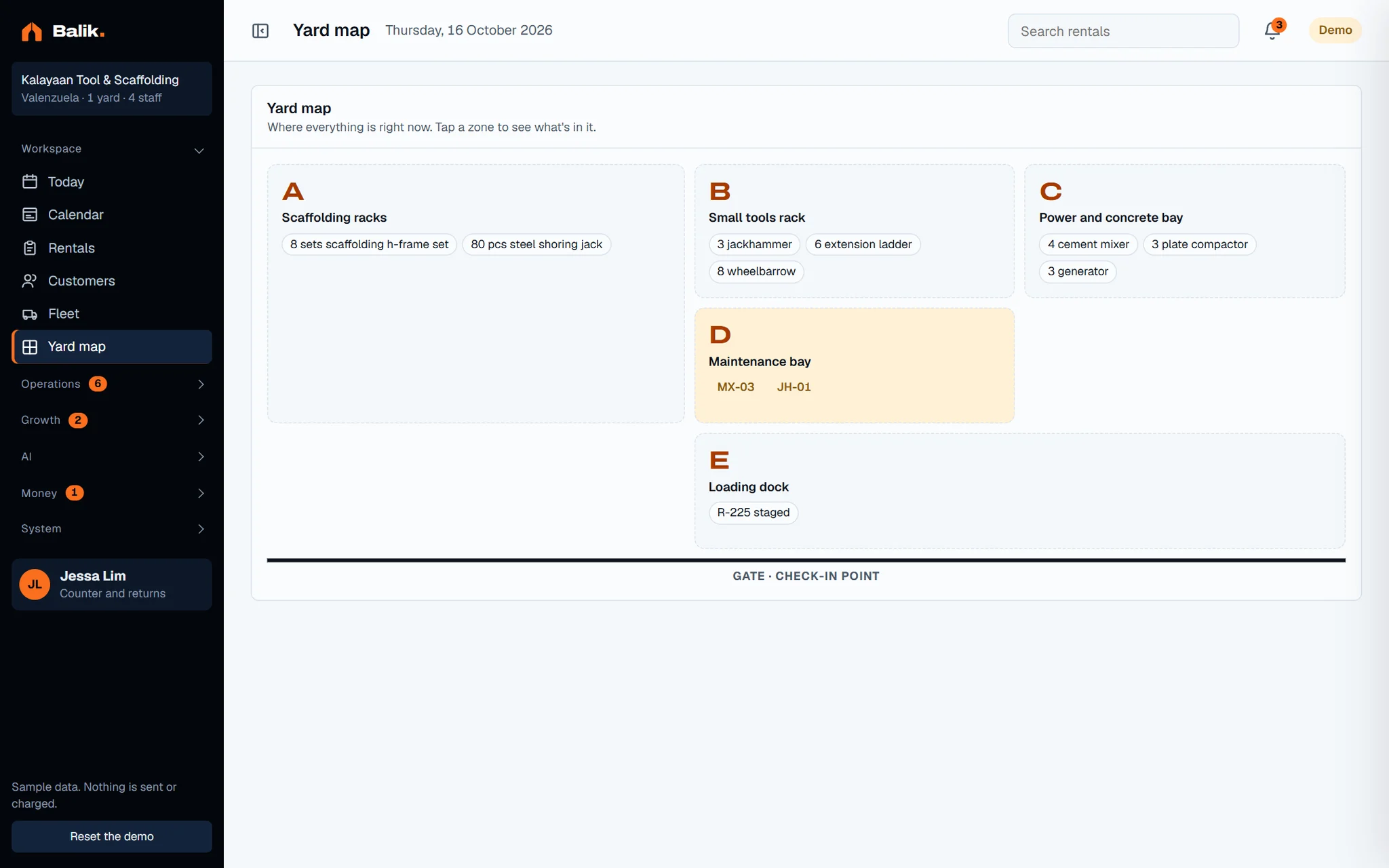Click the R-225 staged chip
The width and height of the screenshot is (1389, 868).
pos(754,513)
